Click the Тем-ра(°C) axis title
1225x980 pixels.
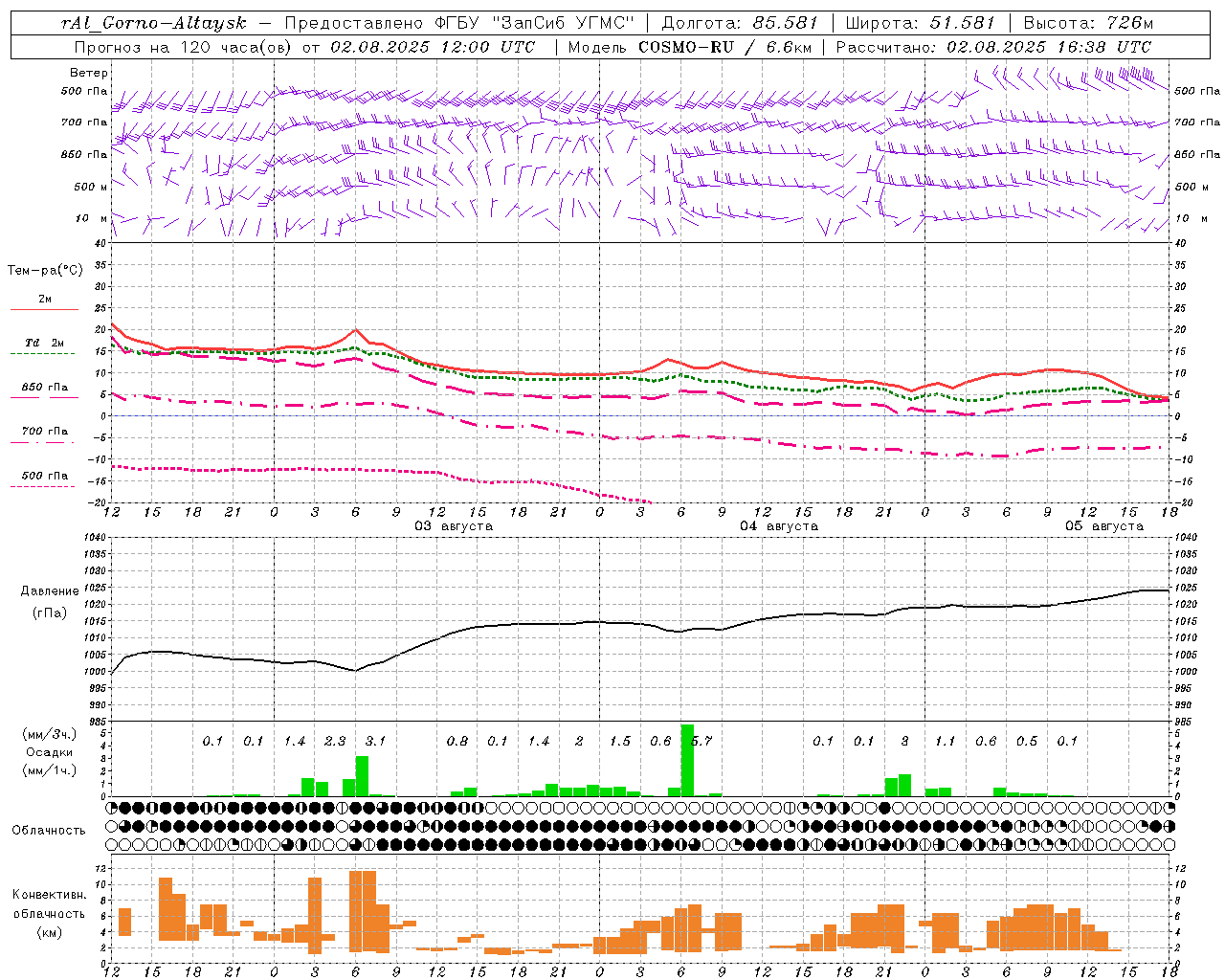45,271
